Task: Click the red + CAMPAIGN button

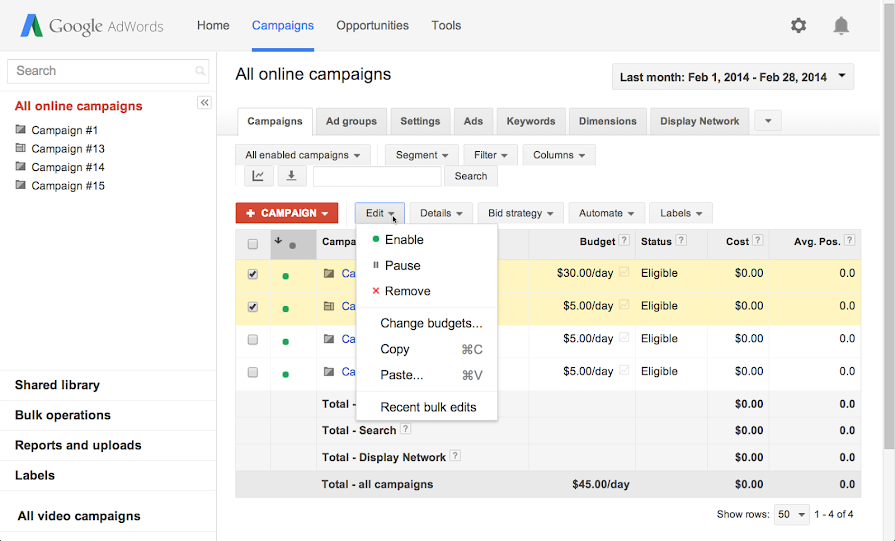Action: (287, 213)
